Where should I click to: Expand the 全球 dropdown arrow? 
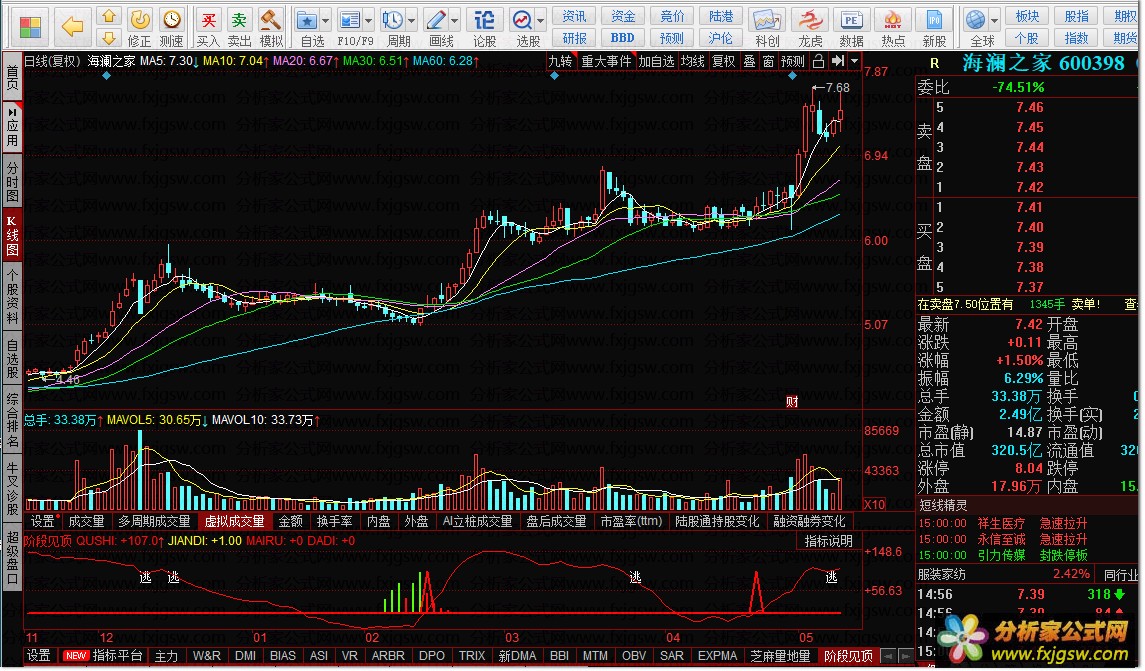point(995,20)
